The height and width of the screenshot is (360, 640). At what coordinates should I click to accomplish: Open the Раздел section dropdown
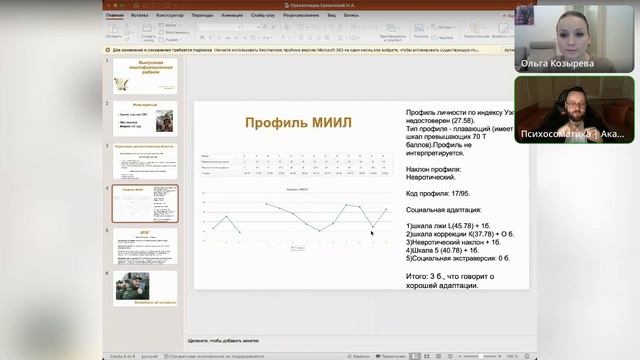[170, 40]
